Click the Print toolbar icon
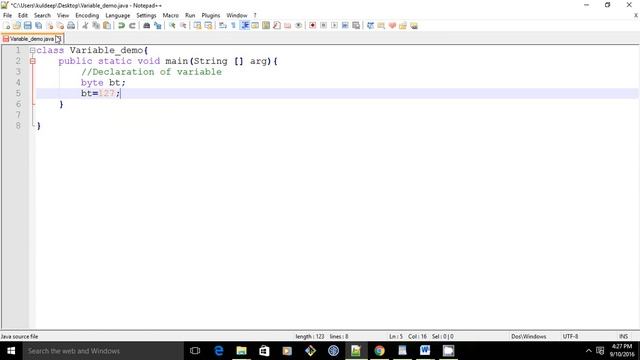Screen dimensions: 640x360 (71, 25)
